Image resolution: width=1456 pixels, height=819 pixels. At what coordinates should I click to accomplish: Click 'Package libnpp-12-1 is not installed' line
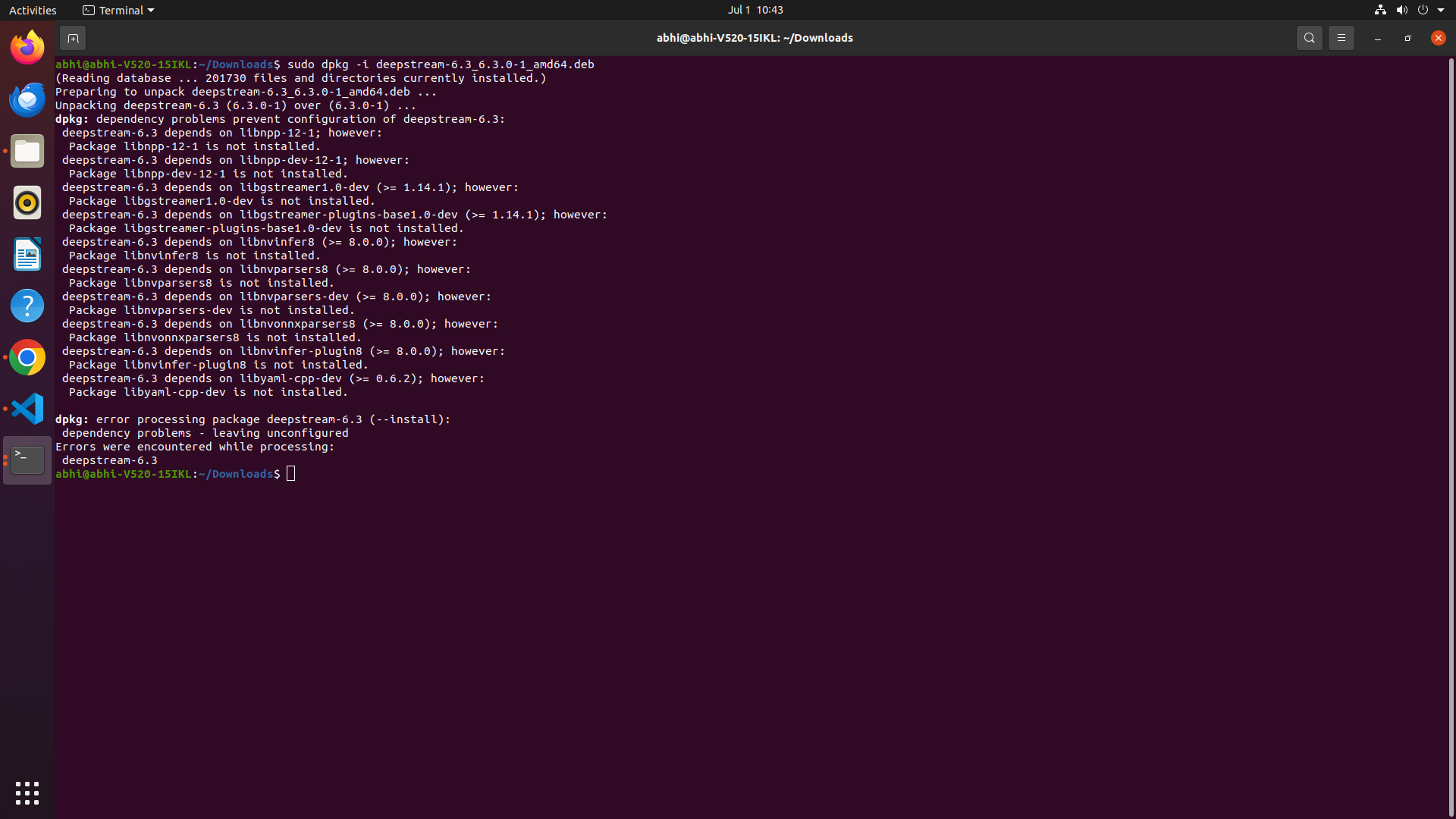194,146
